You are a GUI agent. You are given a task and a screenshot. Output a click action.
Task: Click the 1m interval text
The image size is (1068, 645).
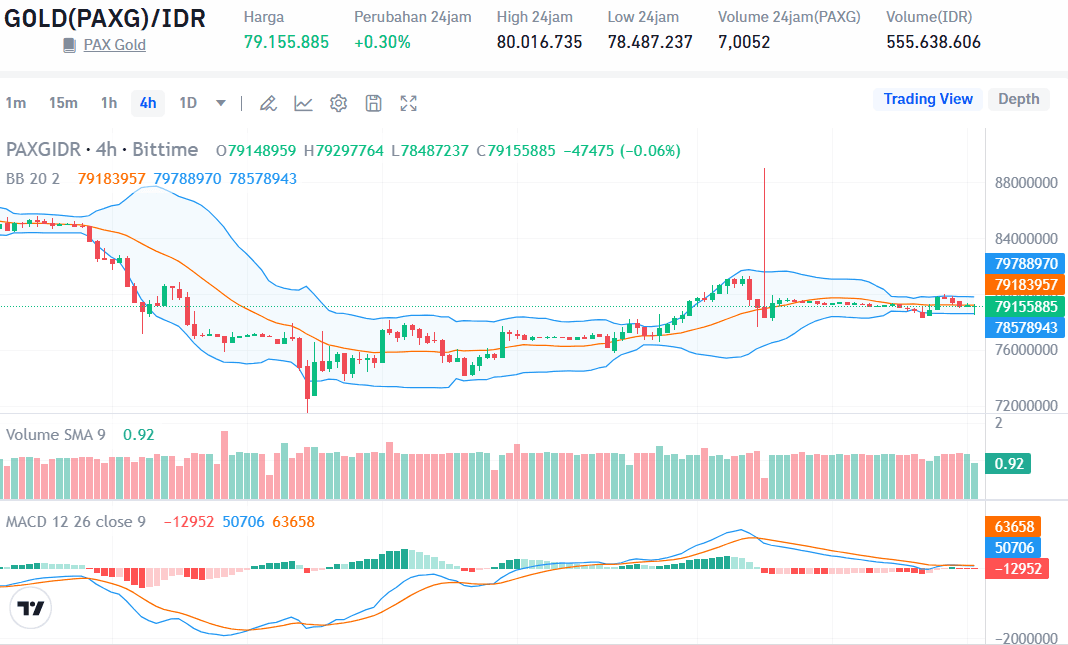(x=16, y=103)
